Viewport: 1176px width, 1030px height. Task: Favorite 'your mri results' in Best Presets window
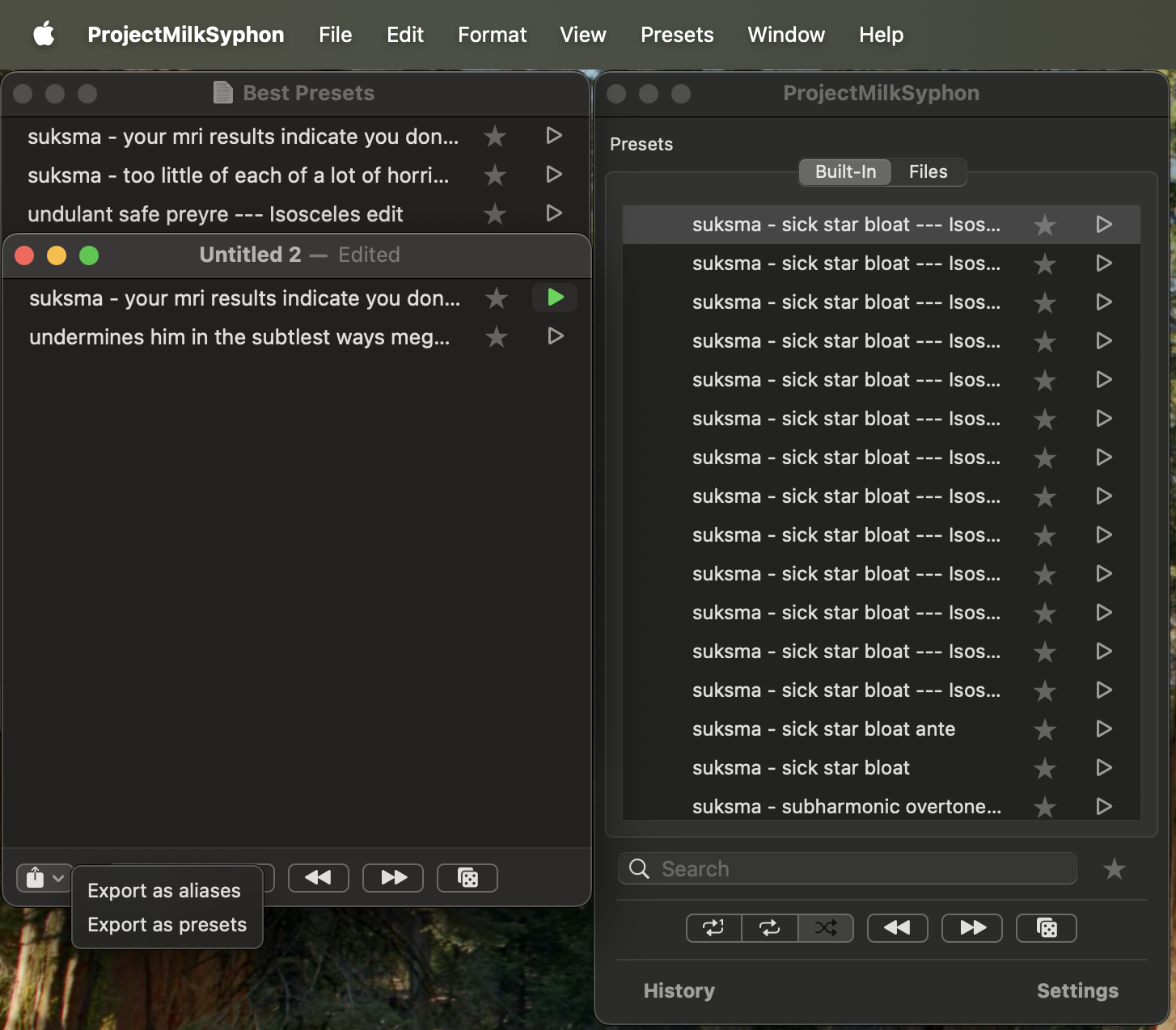click(x=495, y=137)
